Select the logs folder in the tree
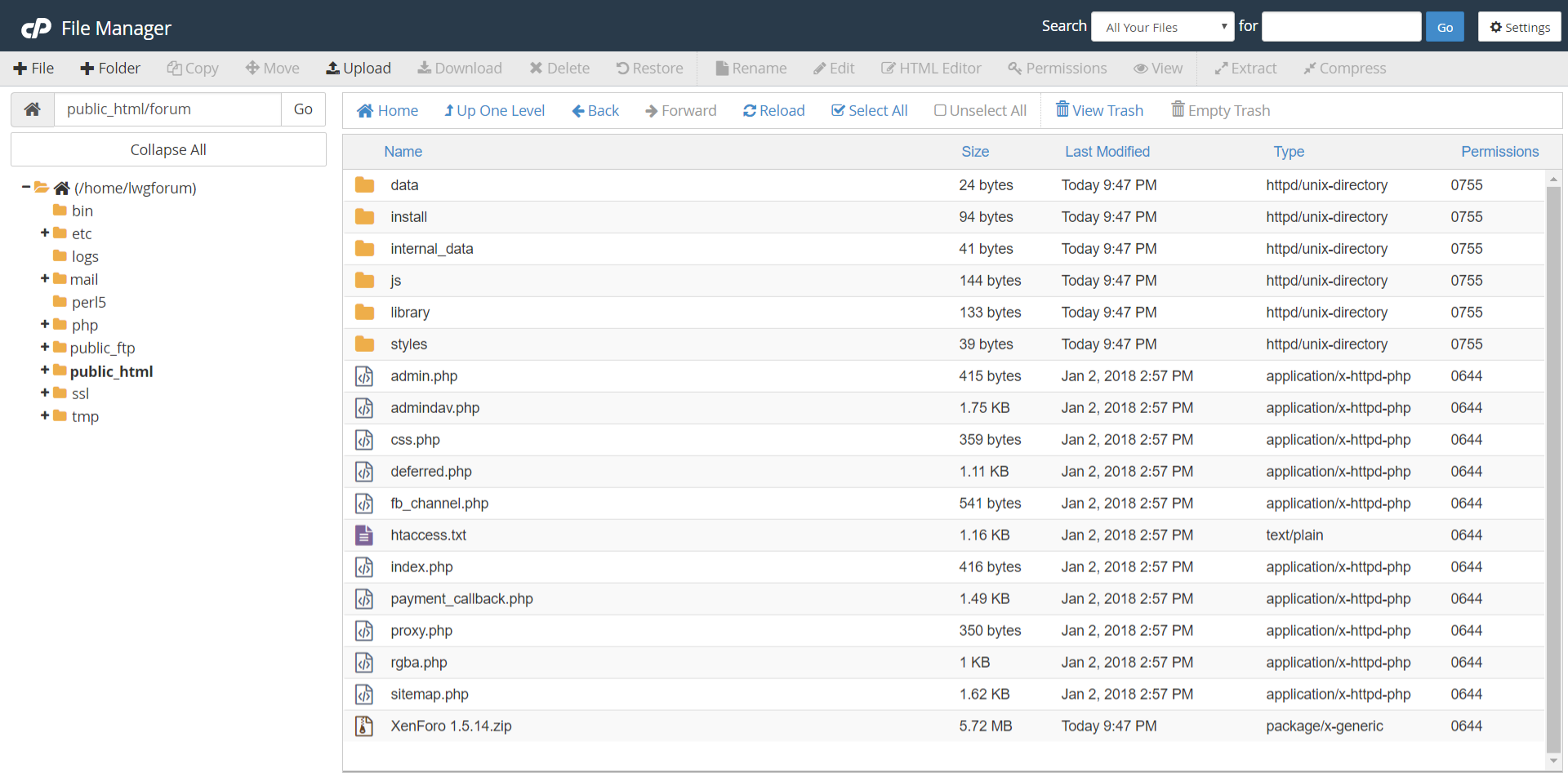The image size is (1568, 773). pyautogui.click(x=76, y=256)
